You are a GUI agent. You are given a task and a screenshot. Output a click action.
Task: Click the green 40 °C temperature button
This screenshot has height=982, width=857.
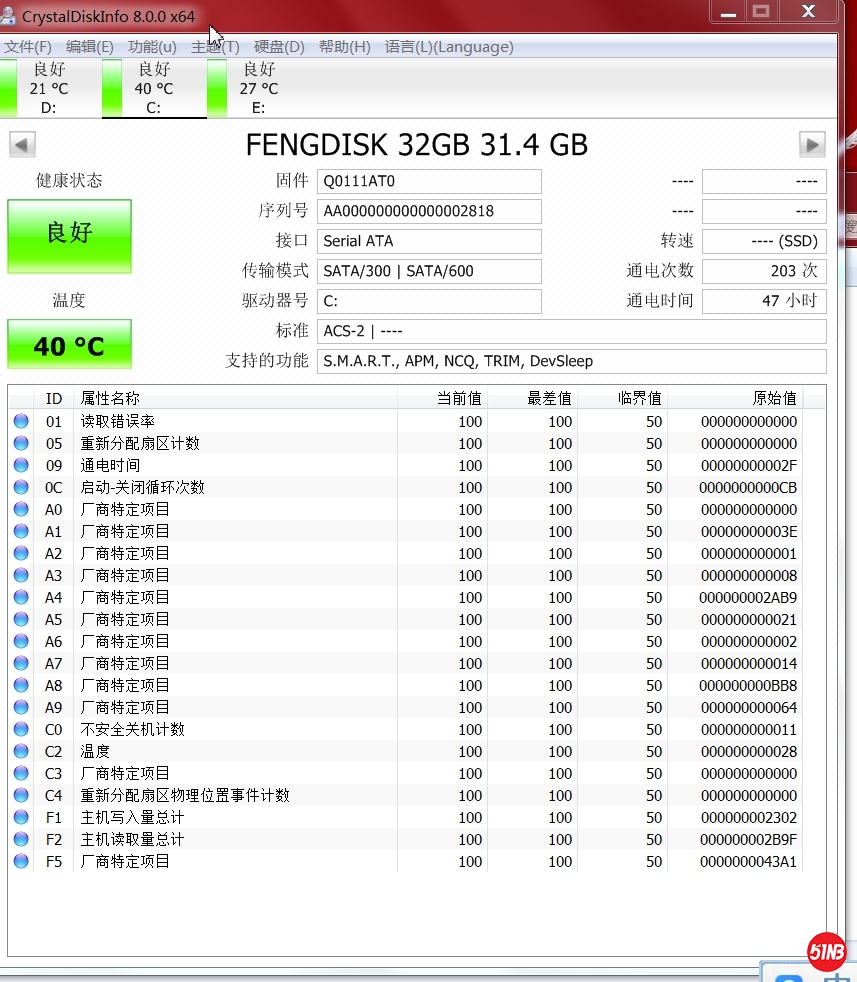pos(69,345)
